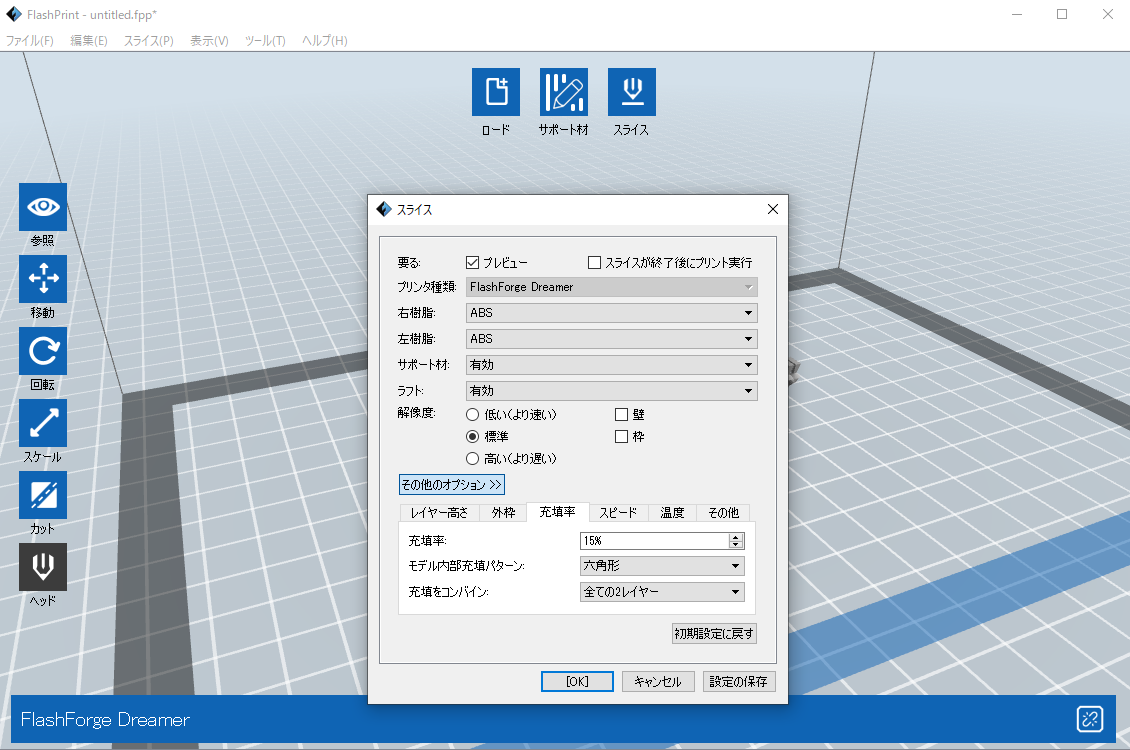1130x750 pixels.
Task: Click the [OK] button
Action: coord(577,682)
